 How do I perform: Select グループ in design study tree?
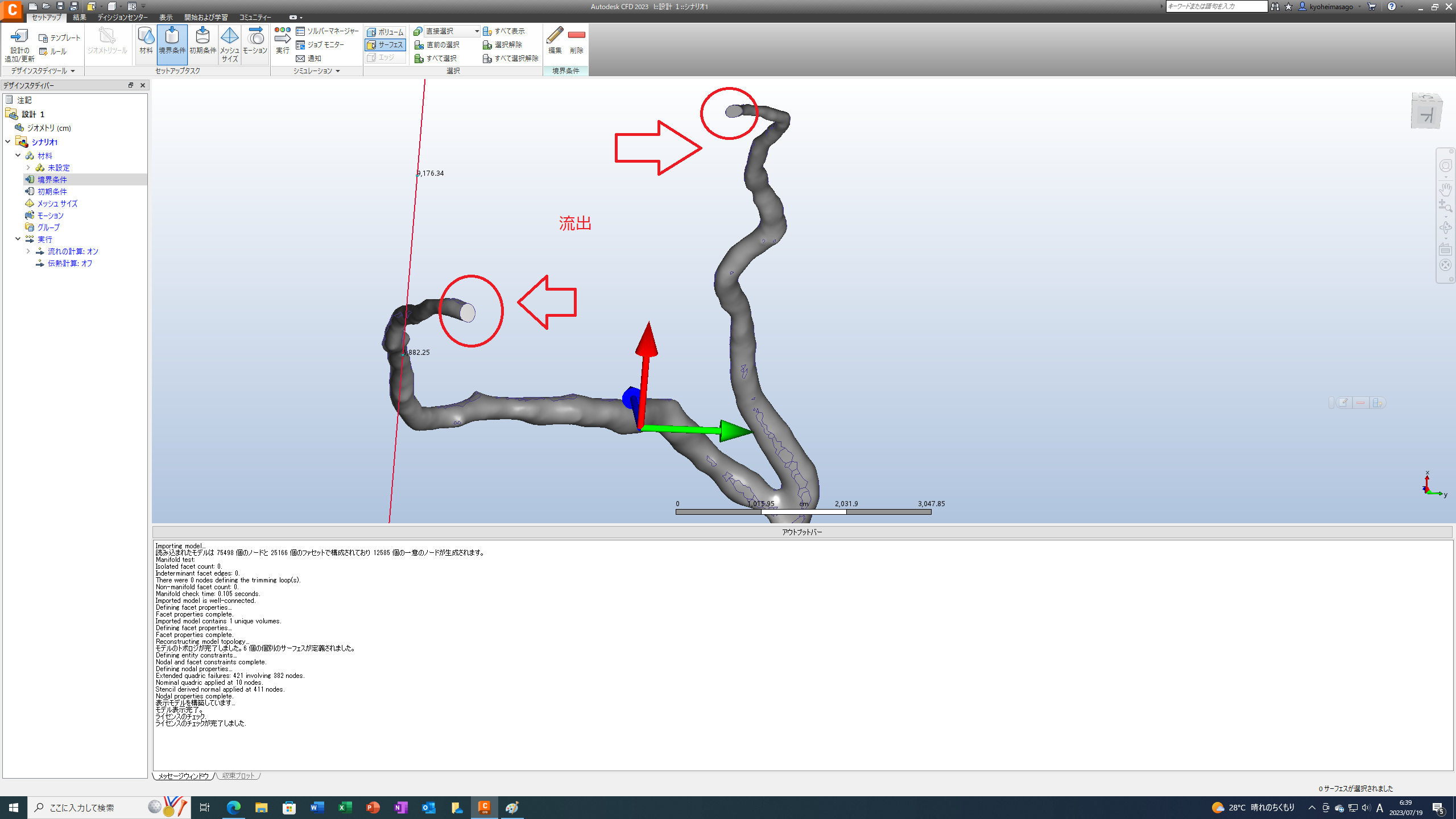tap(48, 227)
